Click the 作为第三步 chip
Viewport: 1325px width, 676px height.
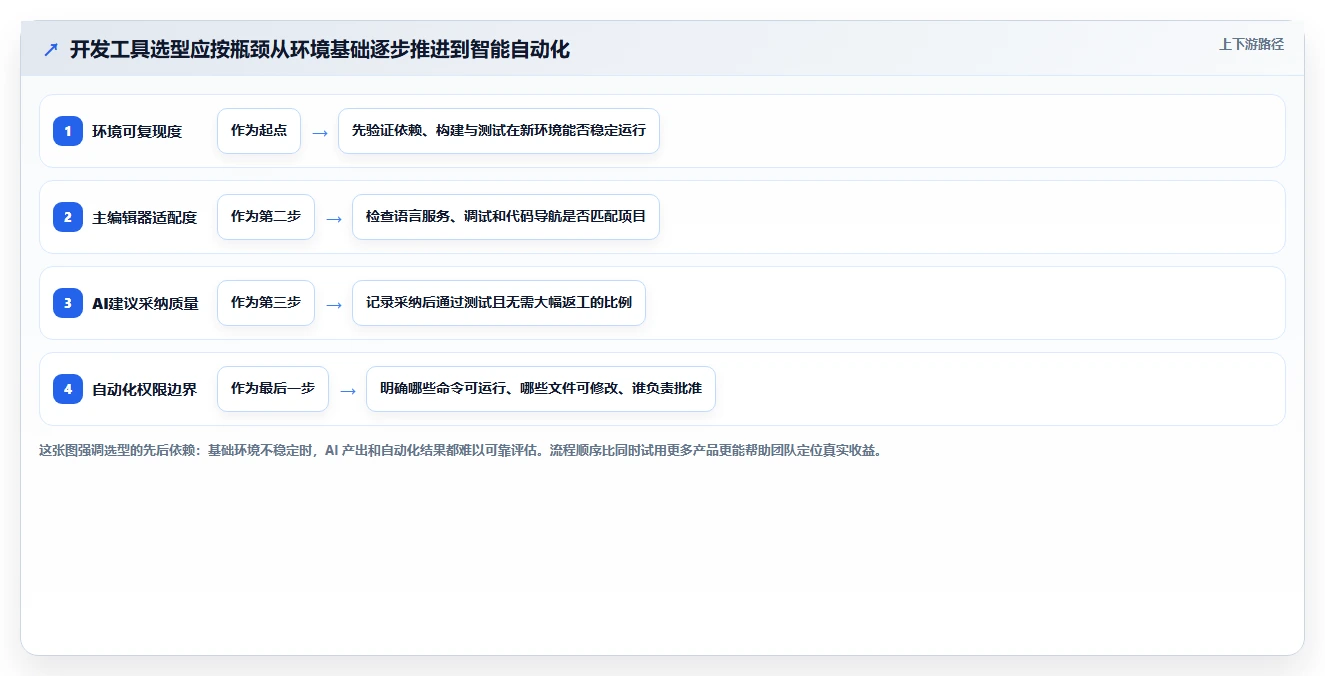tap(266, 303)
